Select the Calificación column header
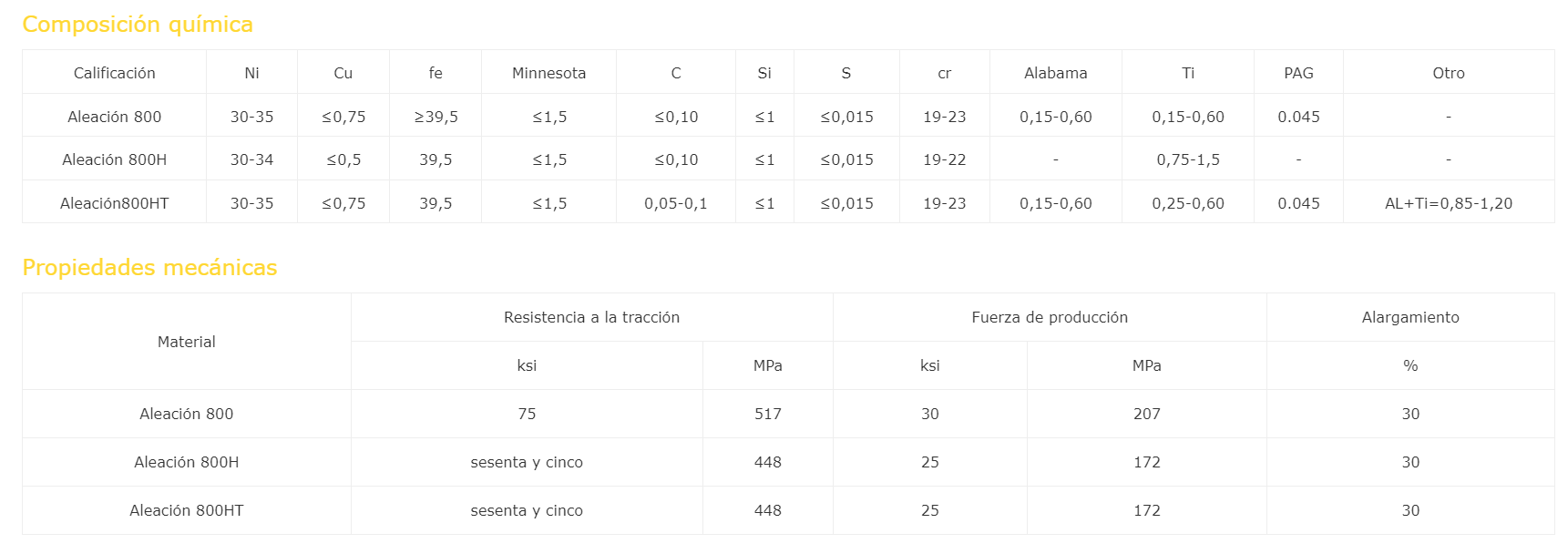This screenshot has height=554, width=1568. [x=115, y=73]
